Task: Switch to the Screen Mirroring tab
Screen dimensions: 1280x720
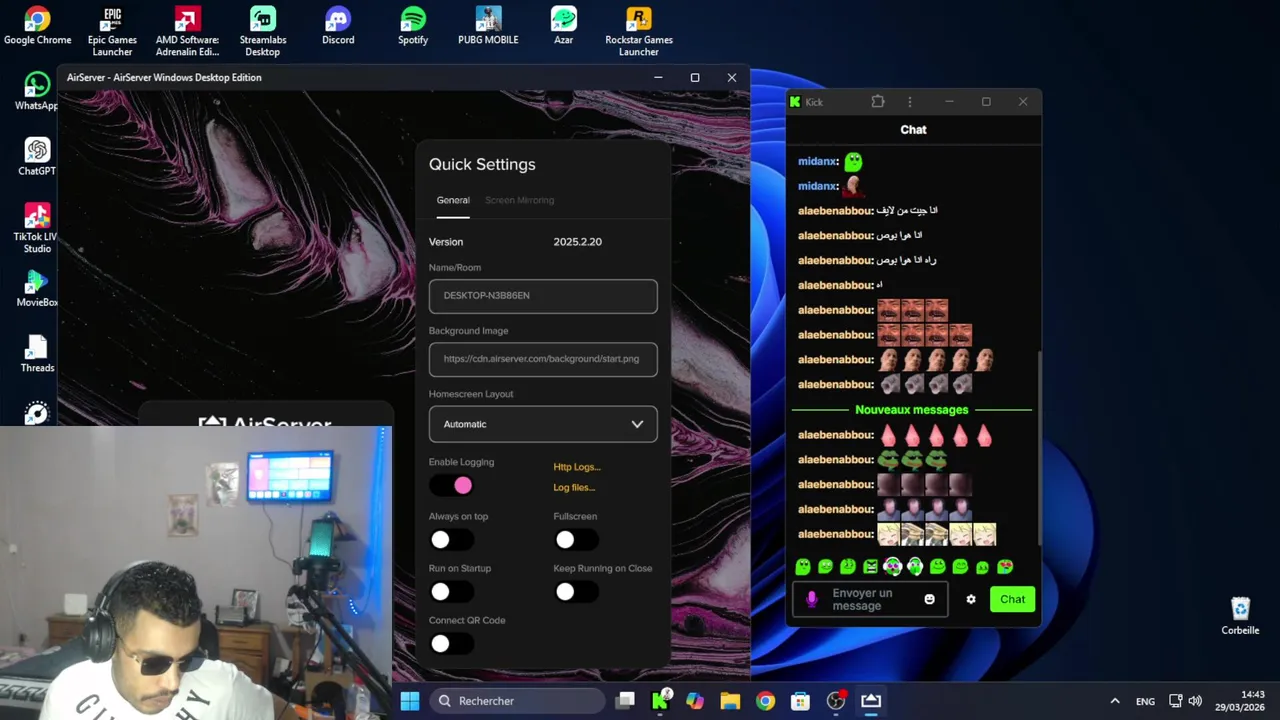Action: [x=519, y=200]
